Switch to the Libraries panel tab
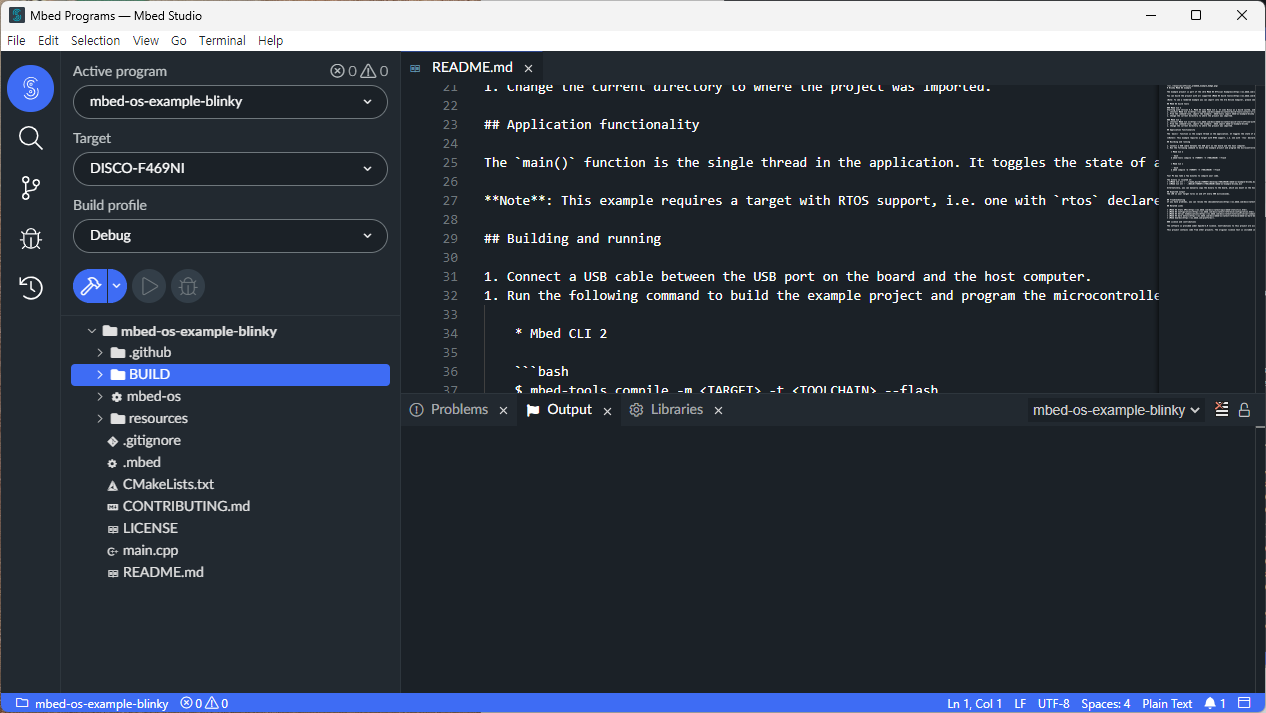The height and width of the screenshot is (713, 1266). coord(677,410)
